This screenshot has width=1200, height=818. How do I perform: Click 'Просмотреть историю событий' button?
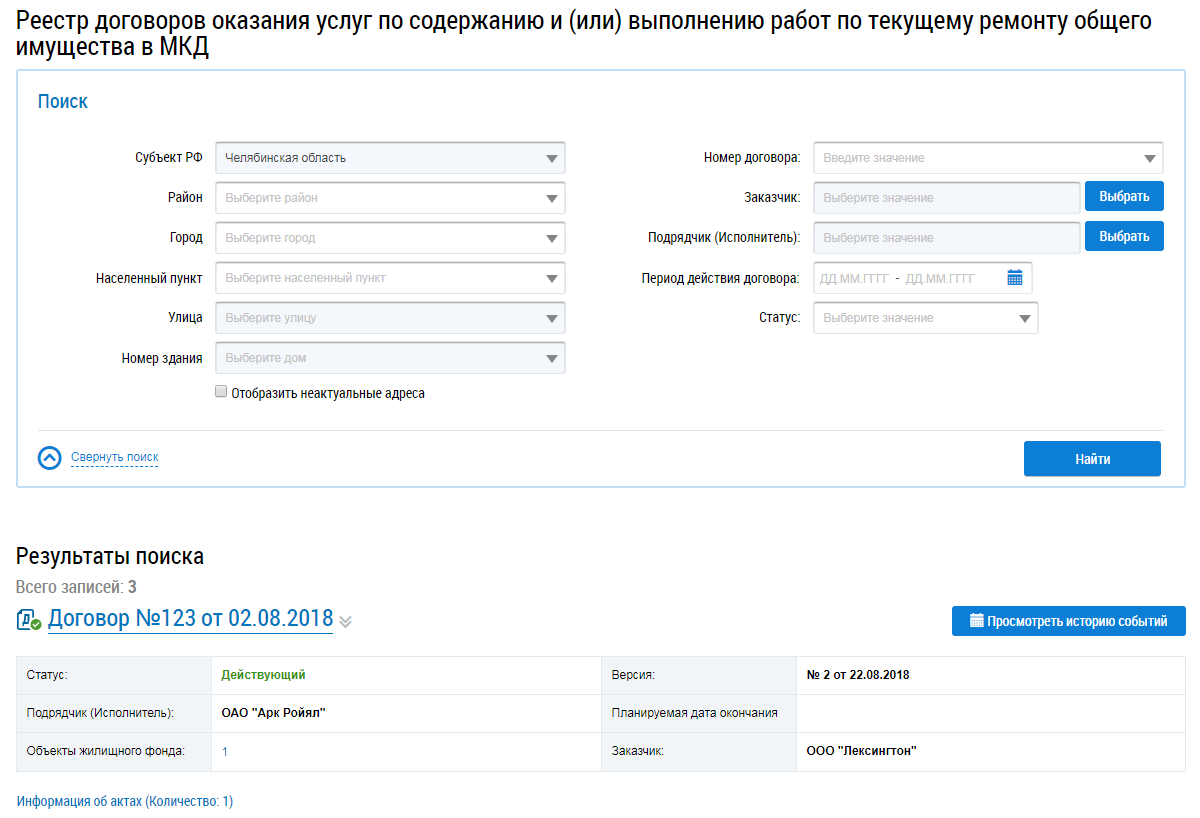pyautogui.click(x=1068, y=621)
